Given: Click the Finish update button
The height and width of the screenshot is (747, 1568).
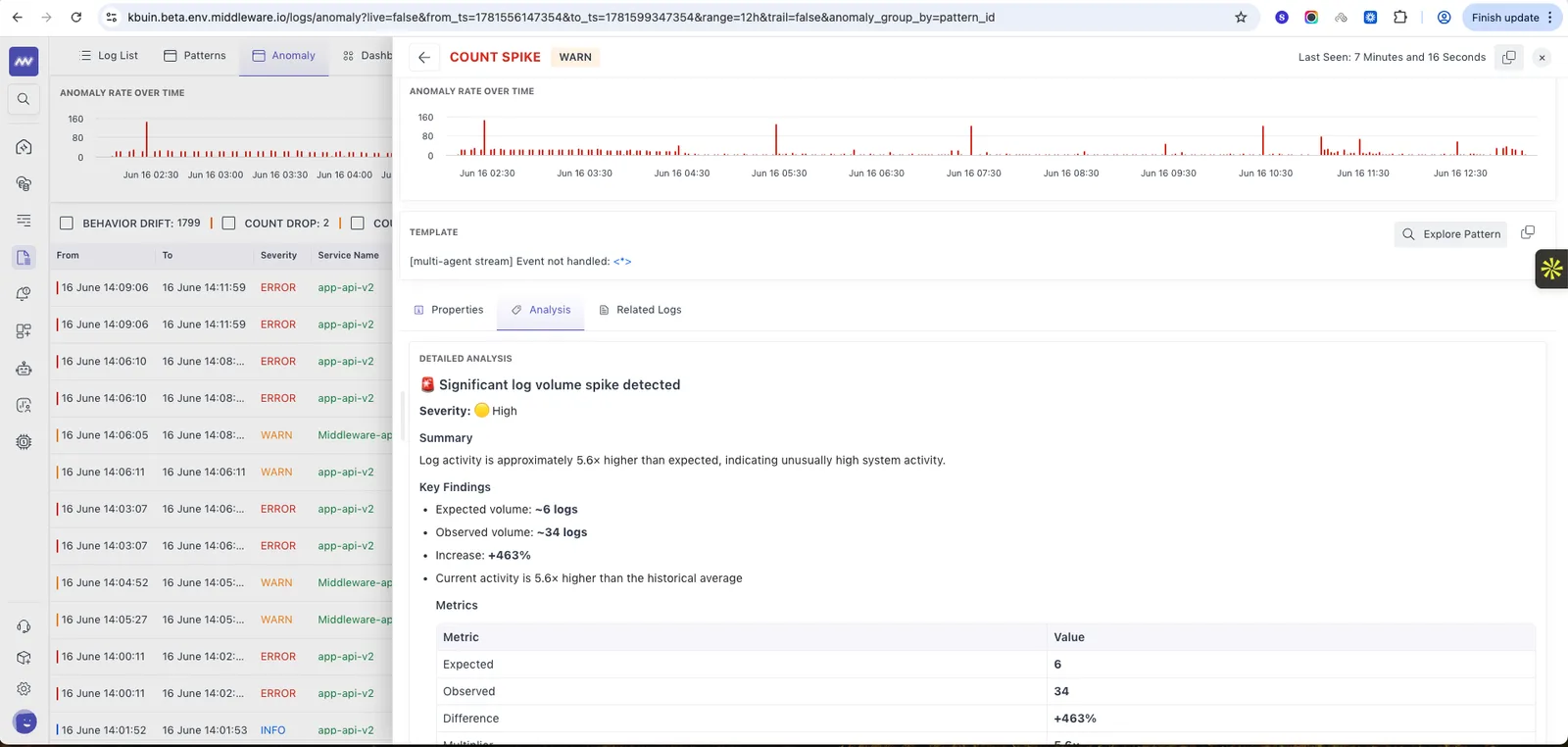Looking at the screenshot, I should [x=1512, y=18].
